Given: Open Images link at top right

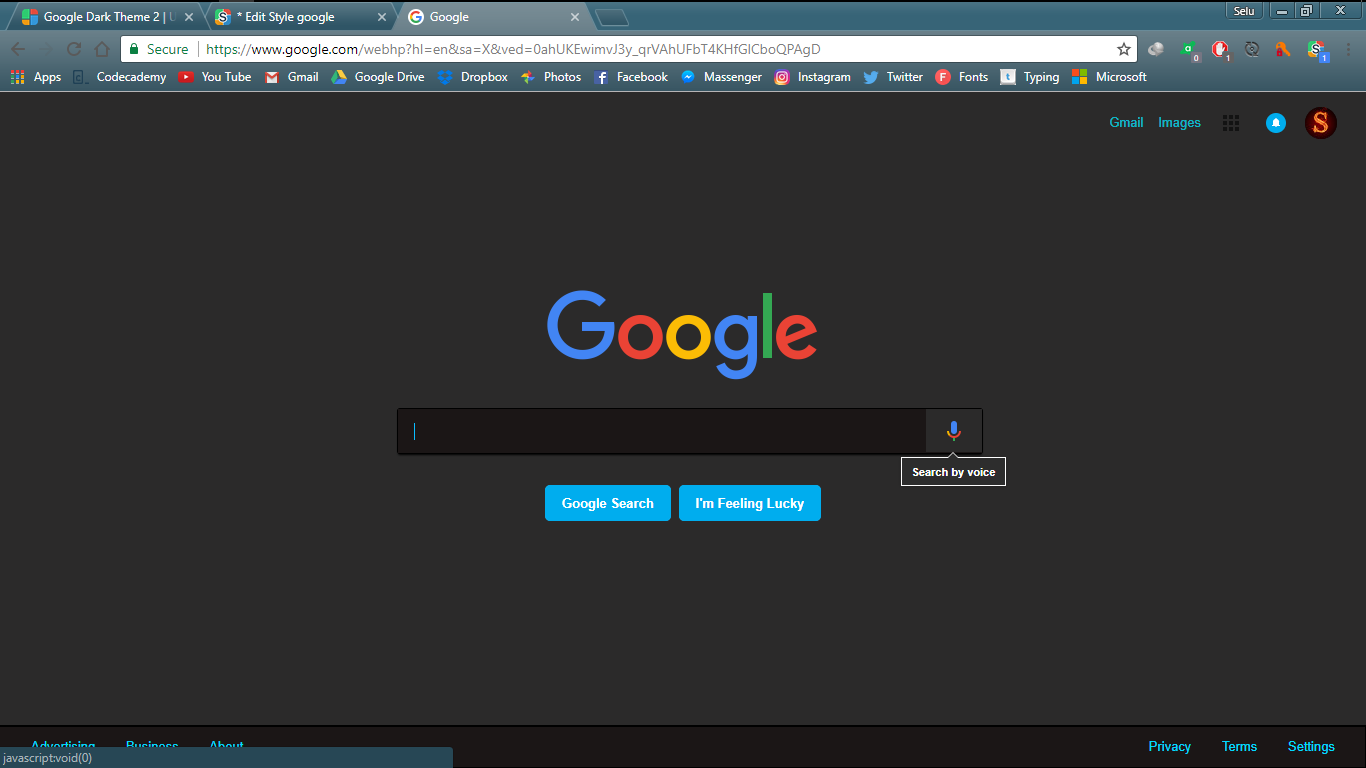Looking at the screenshot, I should point(1179,122).
